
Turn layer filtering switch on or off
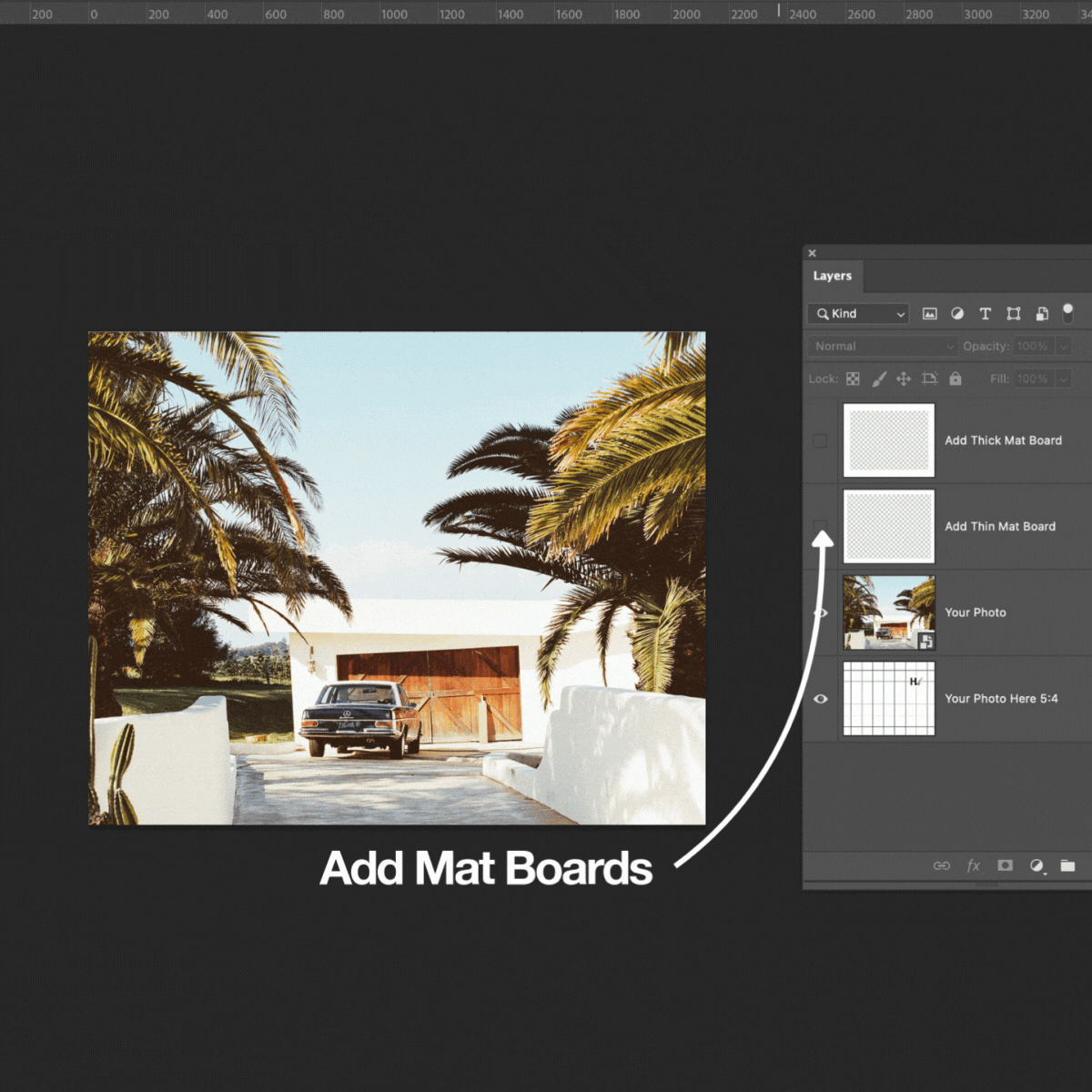(x=1067, y=313)
